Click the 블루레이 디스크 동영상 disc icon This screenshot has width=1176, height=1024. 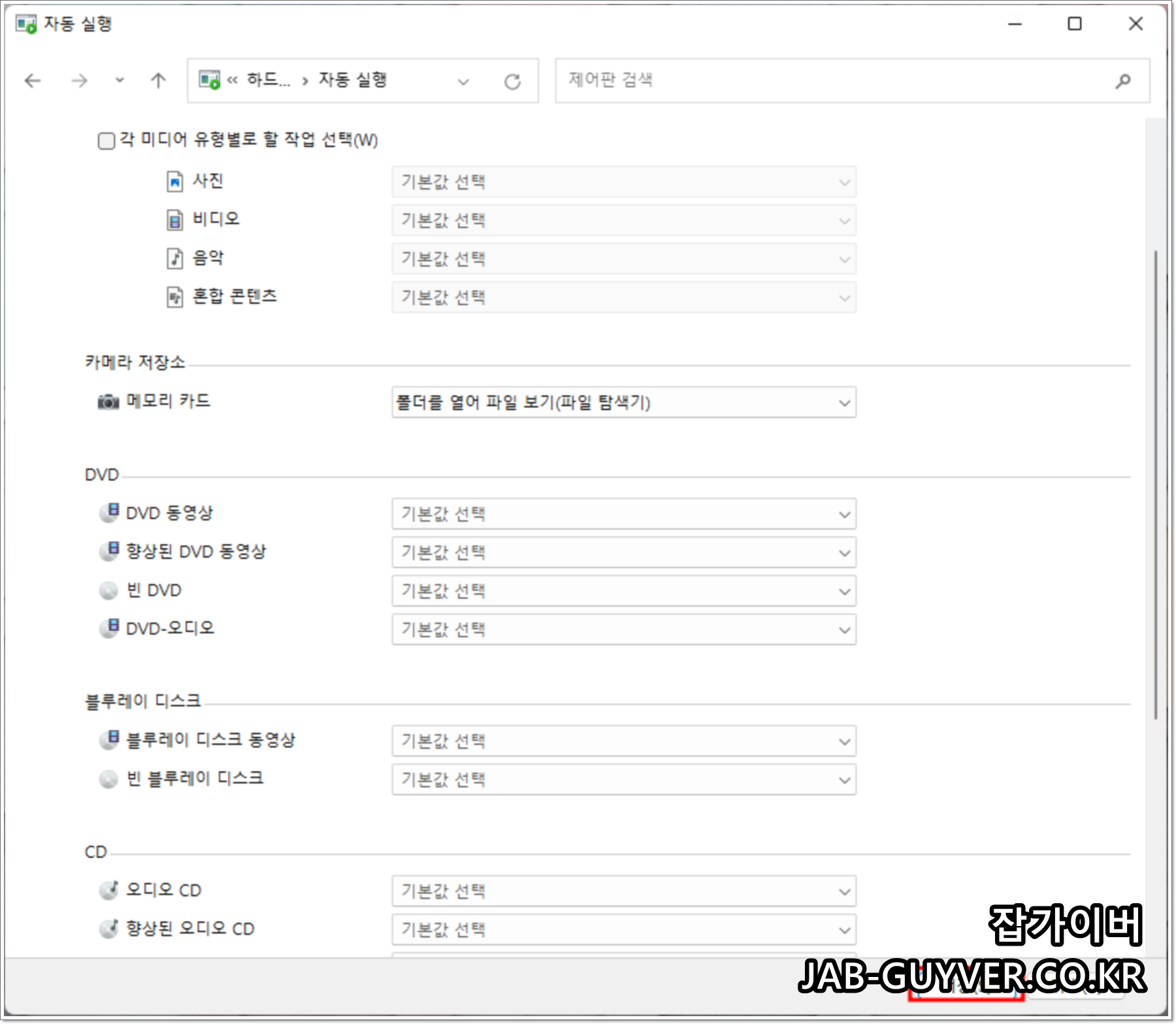pyautogui.click(x=110, y=741)
